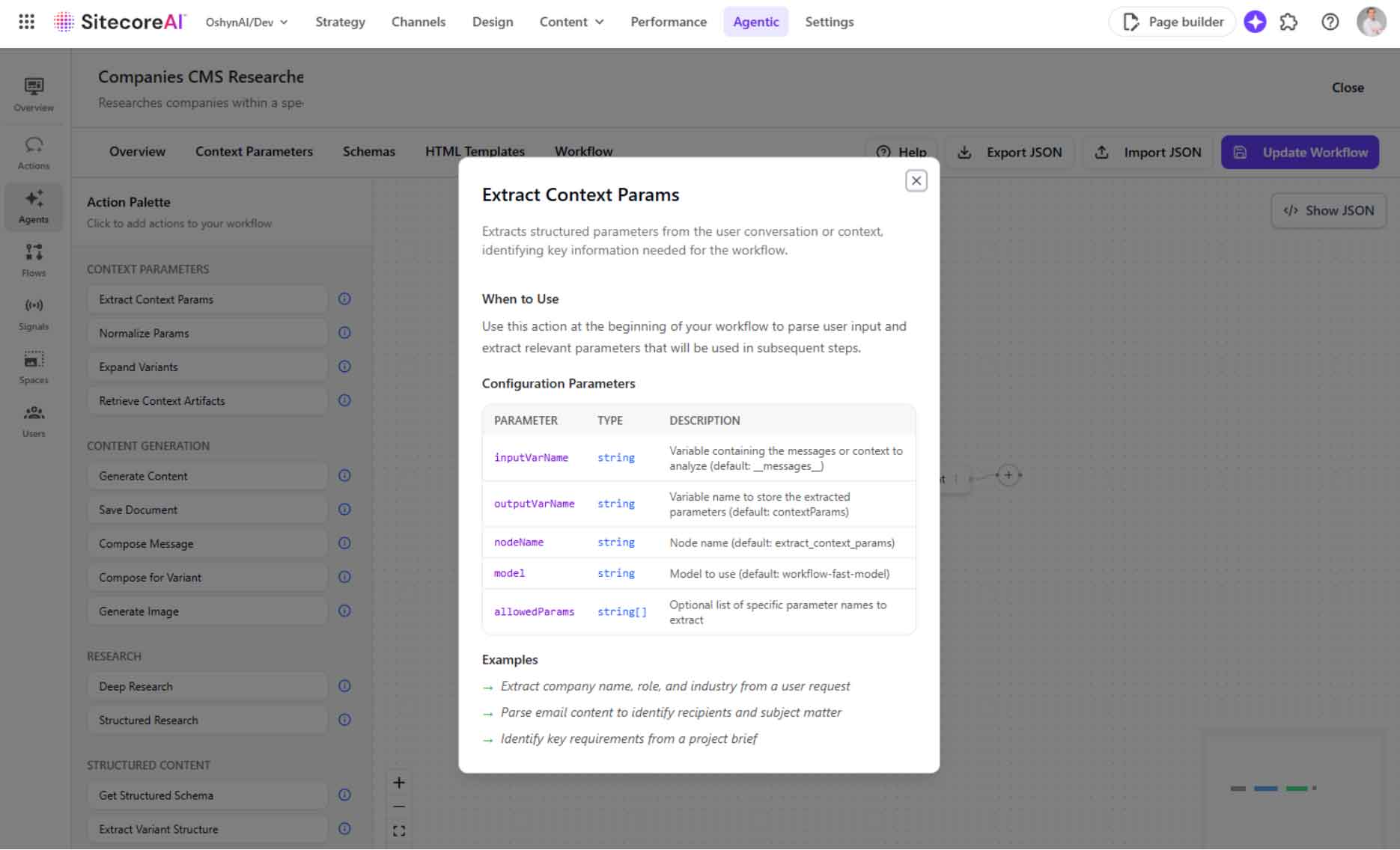This screenshot has height=850, width=1400.
Task: Add the Expand Variants action
Action: click(x=207, y=367)
